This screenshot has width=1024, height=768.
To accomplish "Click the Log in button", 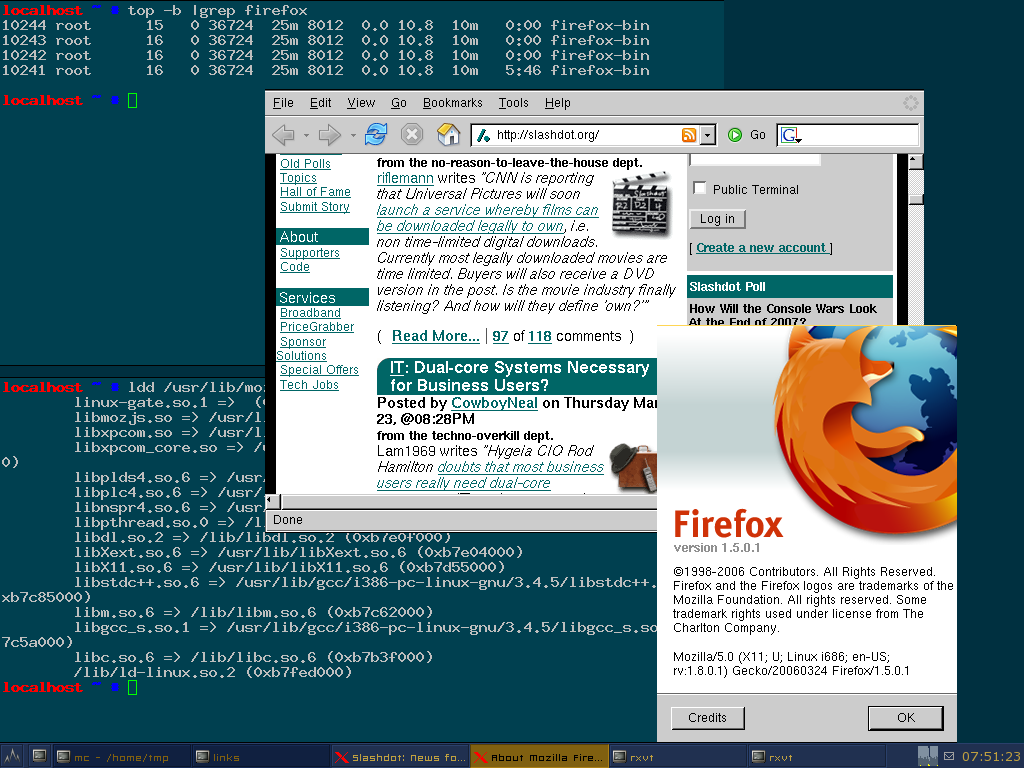I will 717,219.
